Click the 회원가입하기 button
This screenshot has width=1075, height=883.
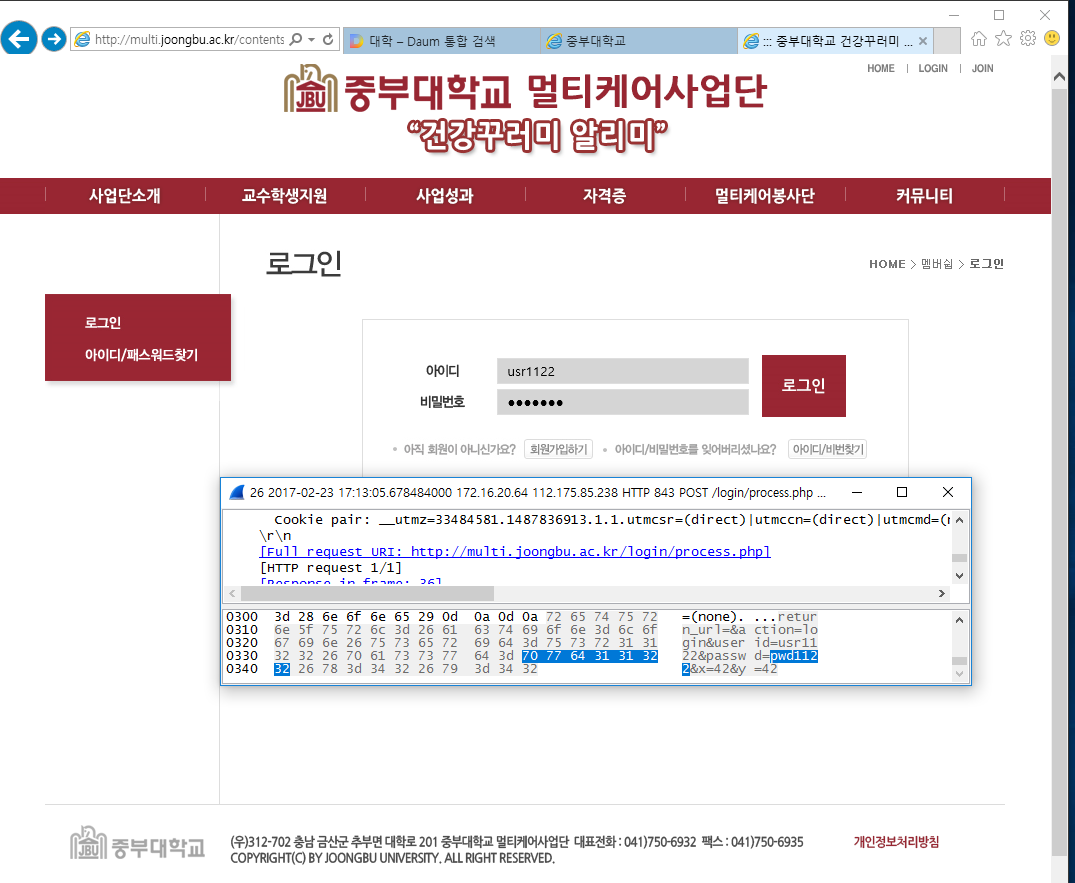[558, 449]
